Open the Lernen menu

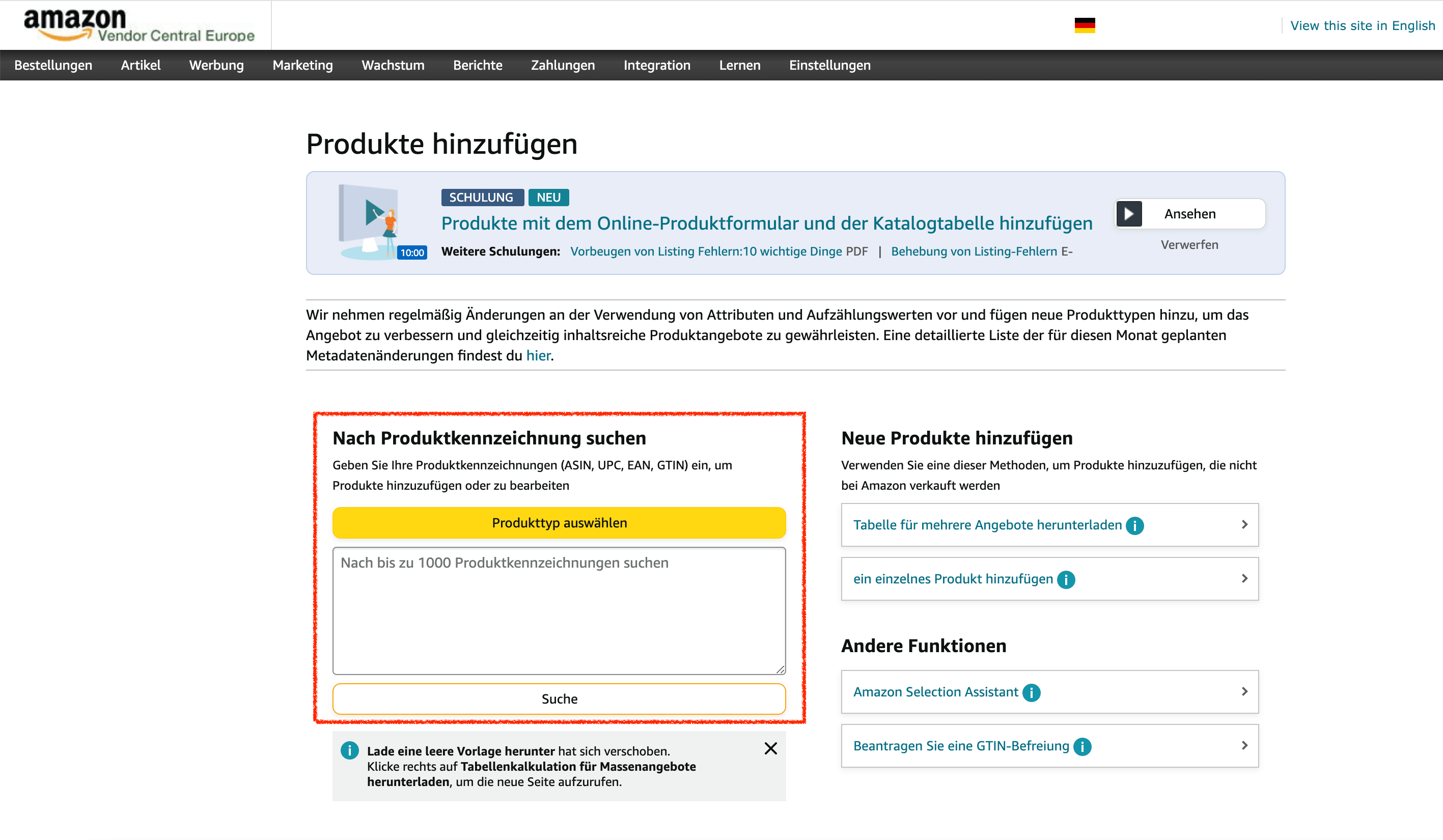(740, 65)
